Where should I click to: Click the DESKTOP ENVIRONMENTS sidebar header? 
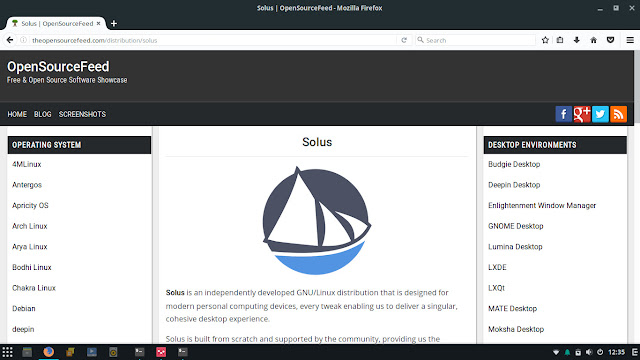click(x=555, y=145)
